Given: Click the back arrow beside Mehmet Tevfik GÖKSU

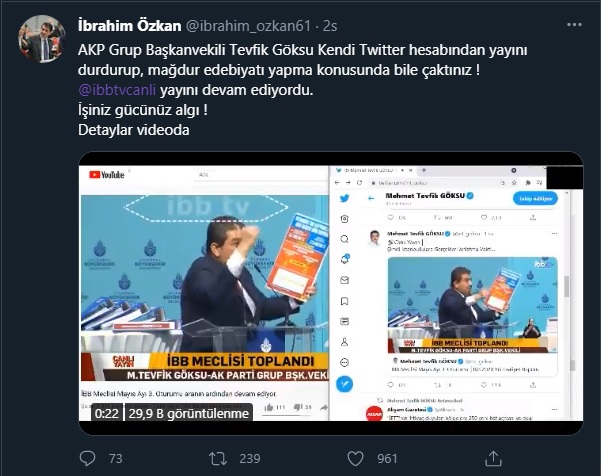Looking at the screenshot, I should click(x=371, y=198).
